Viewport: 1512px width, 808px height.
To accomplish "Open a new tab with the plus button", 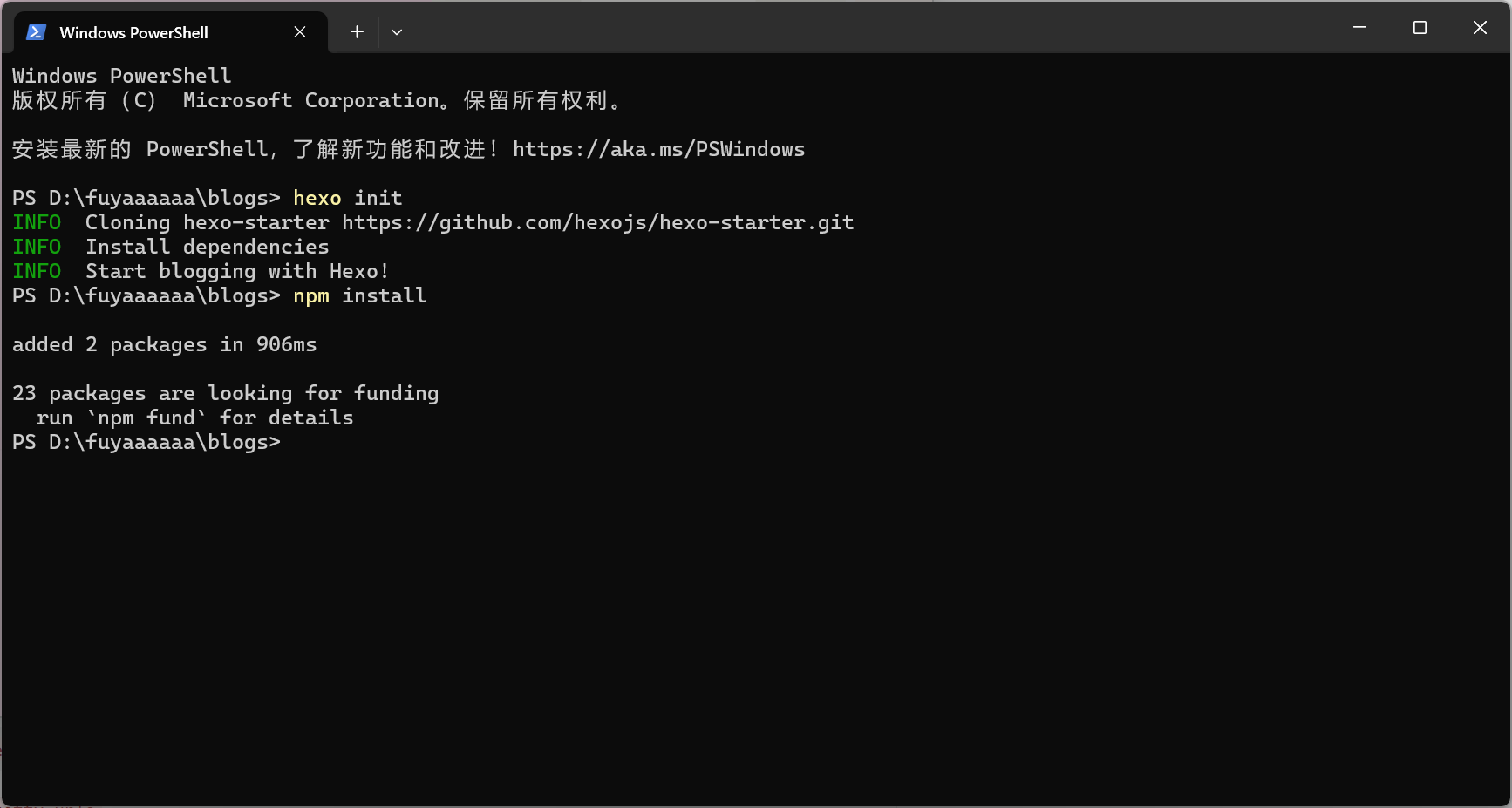I will tap(357, 32).
